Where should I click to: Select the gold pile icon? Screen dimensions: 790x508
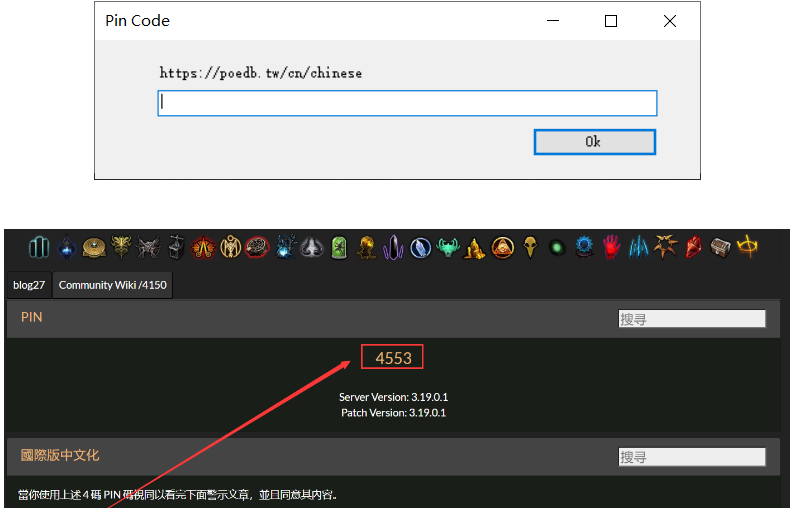pyautogui.click(x=475, y=247)
